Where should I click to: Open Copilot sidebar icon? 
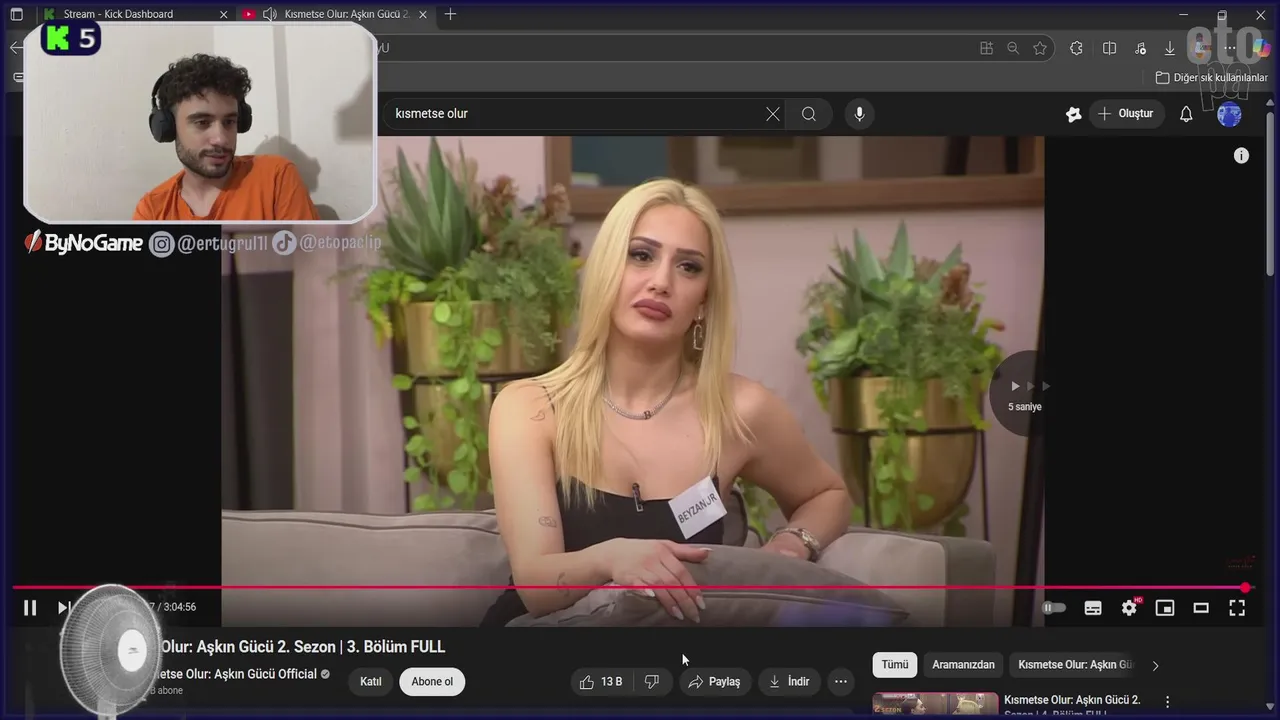tap(1263, 48)
